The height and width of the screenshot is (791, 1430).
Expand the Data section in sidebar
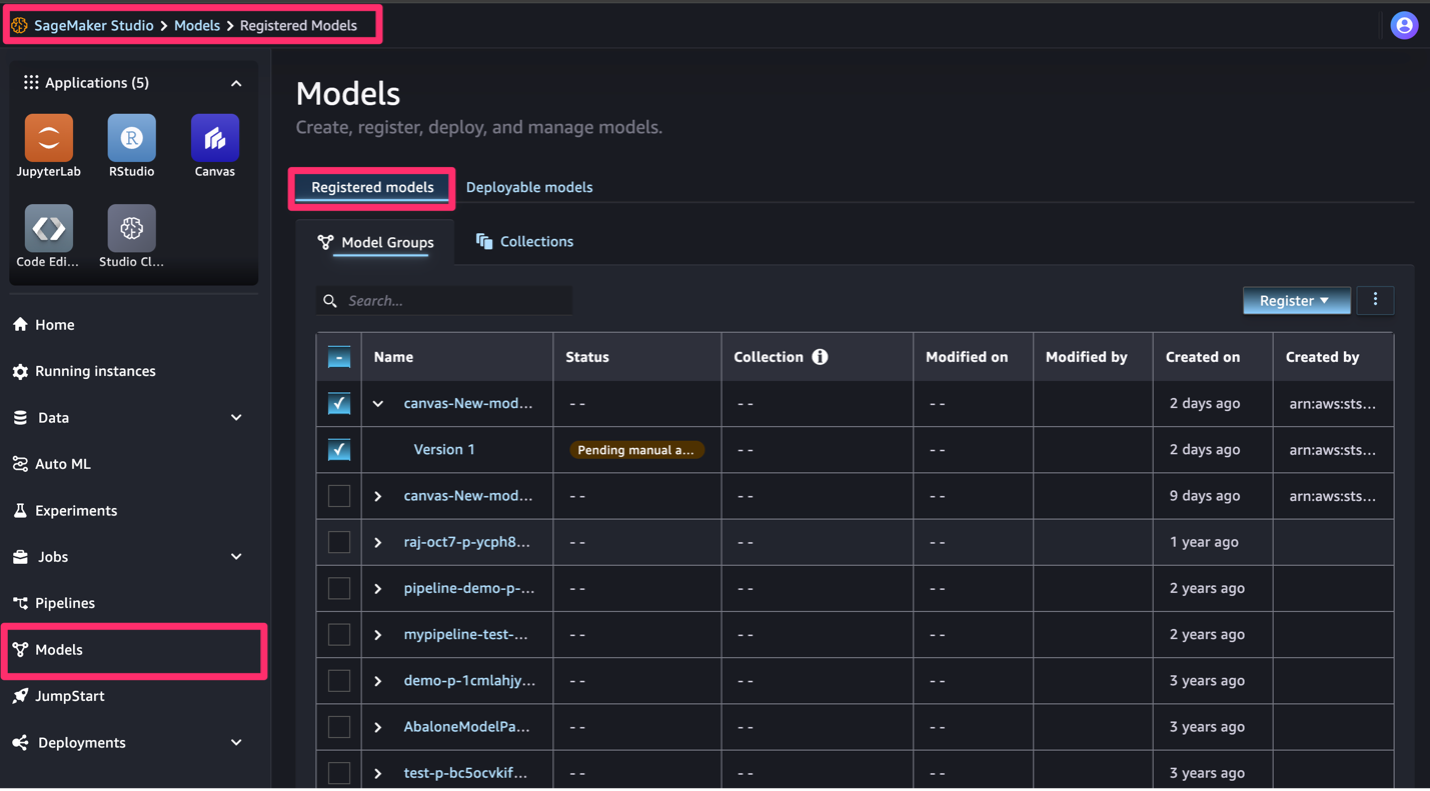pos(236,417)
